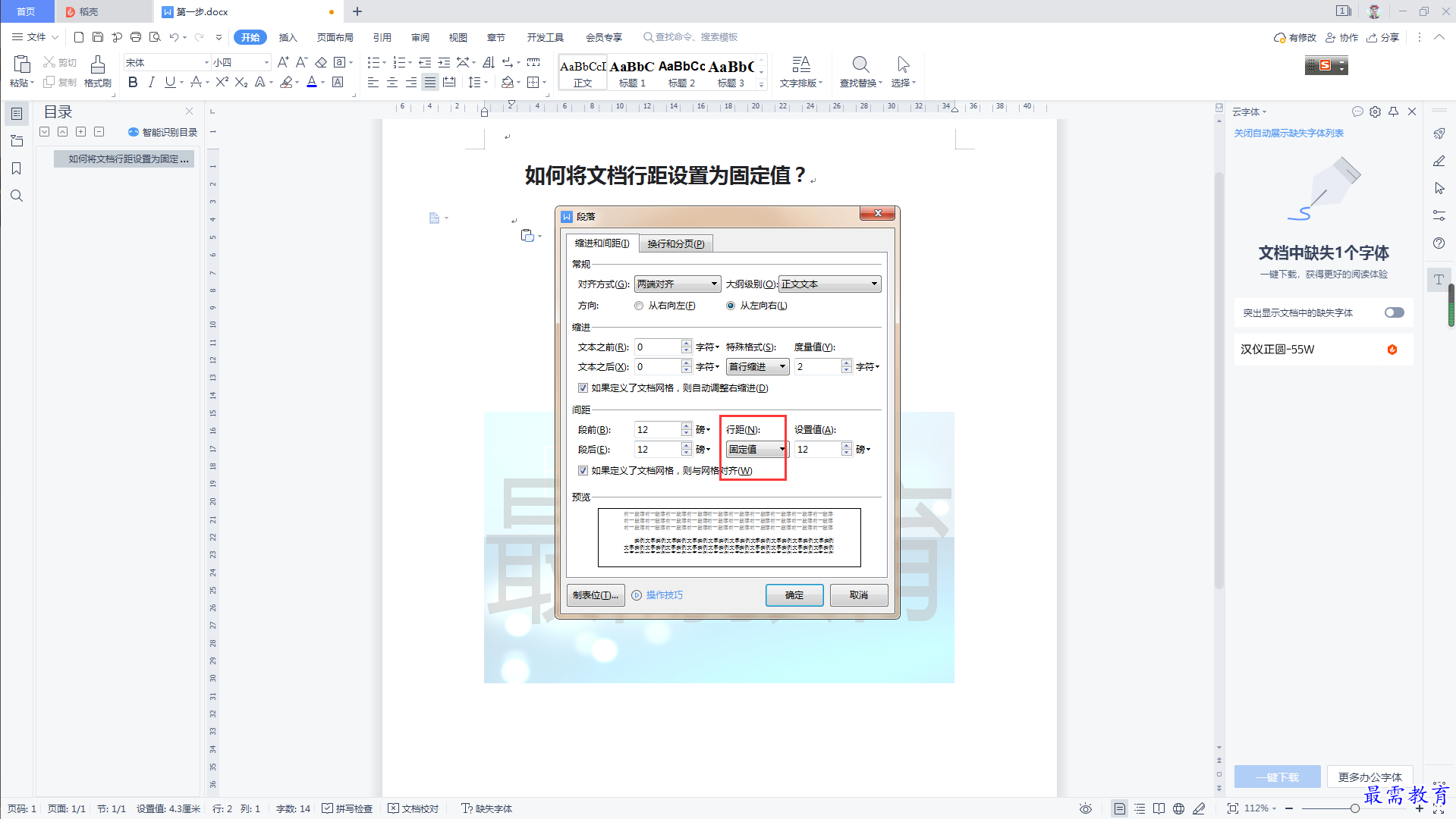Click the Save icon in quick toolbar

coord(98,37)
